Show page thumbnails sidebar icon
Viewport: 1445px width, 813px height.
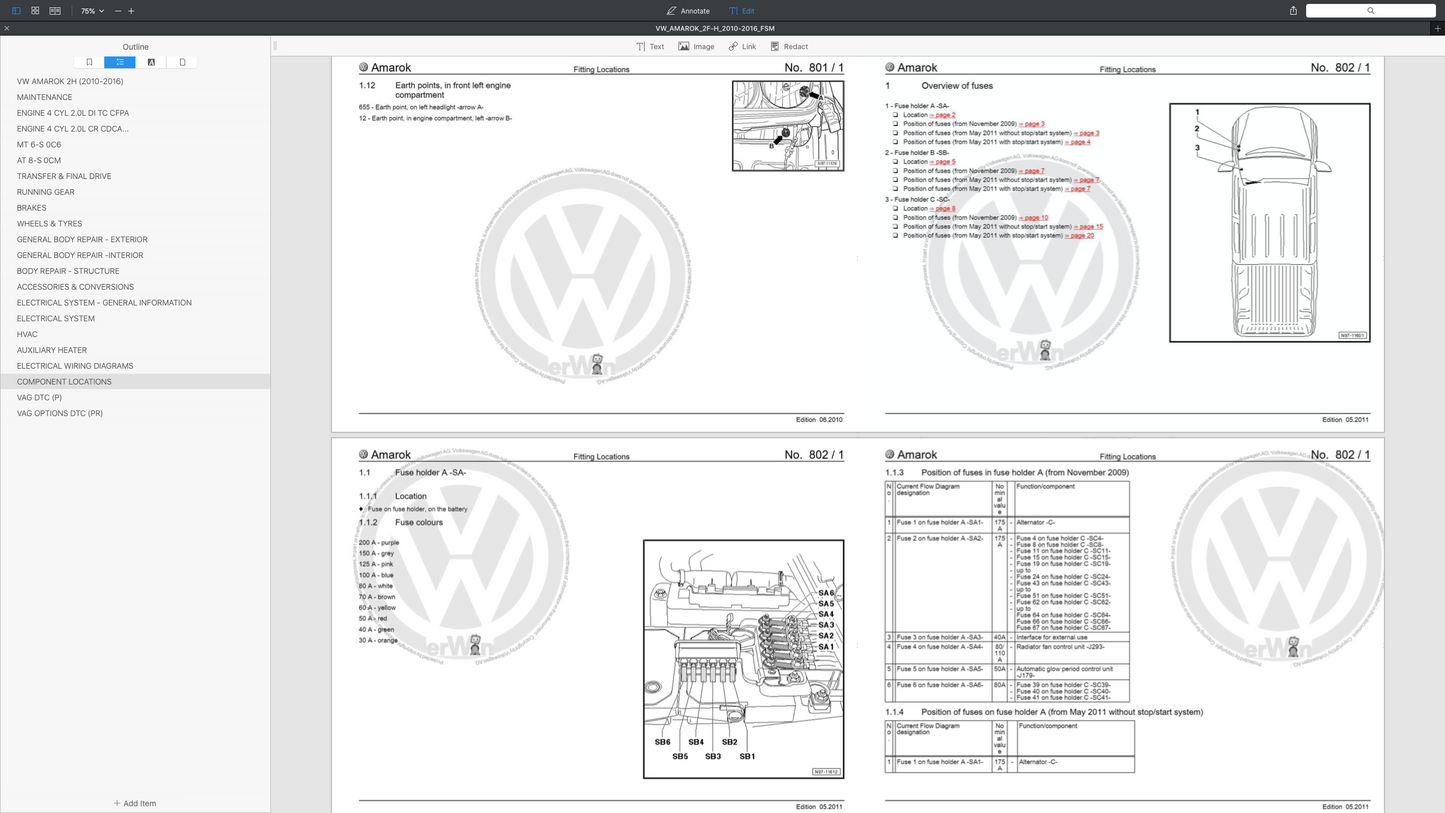tap(182, 62)
